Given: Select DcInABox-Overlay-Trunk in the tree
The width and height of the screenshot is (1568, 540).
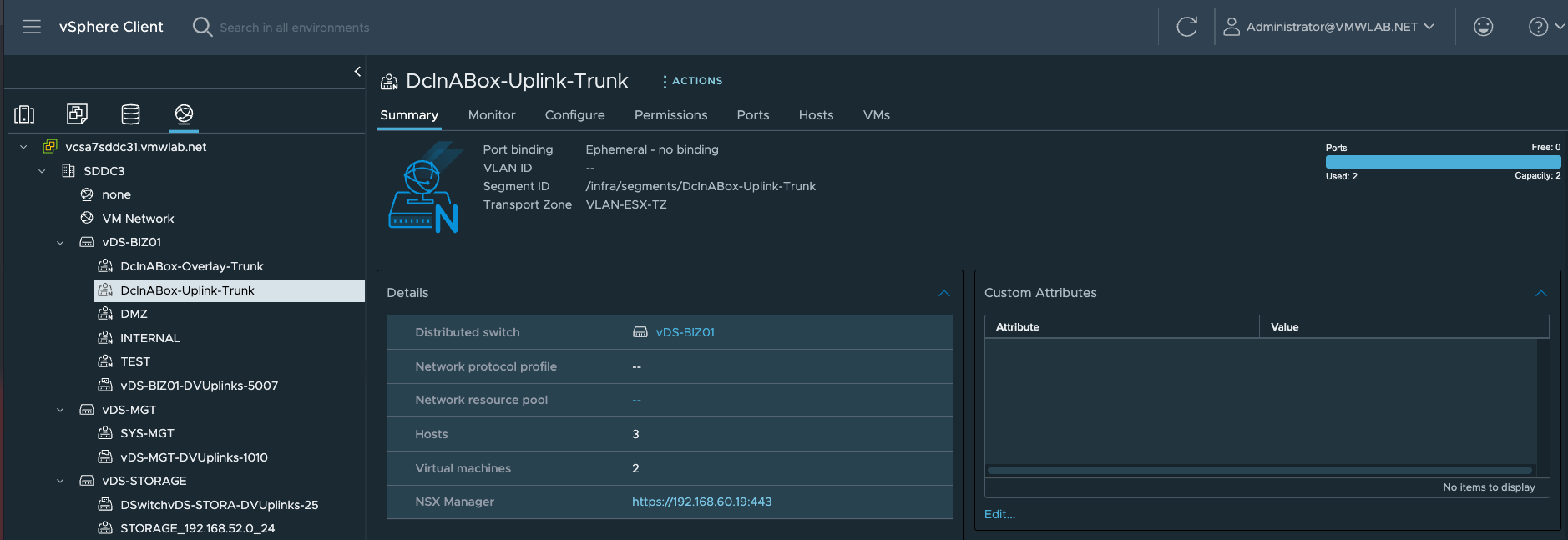Looking at the screenshot, I should coord(192,266).
